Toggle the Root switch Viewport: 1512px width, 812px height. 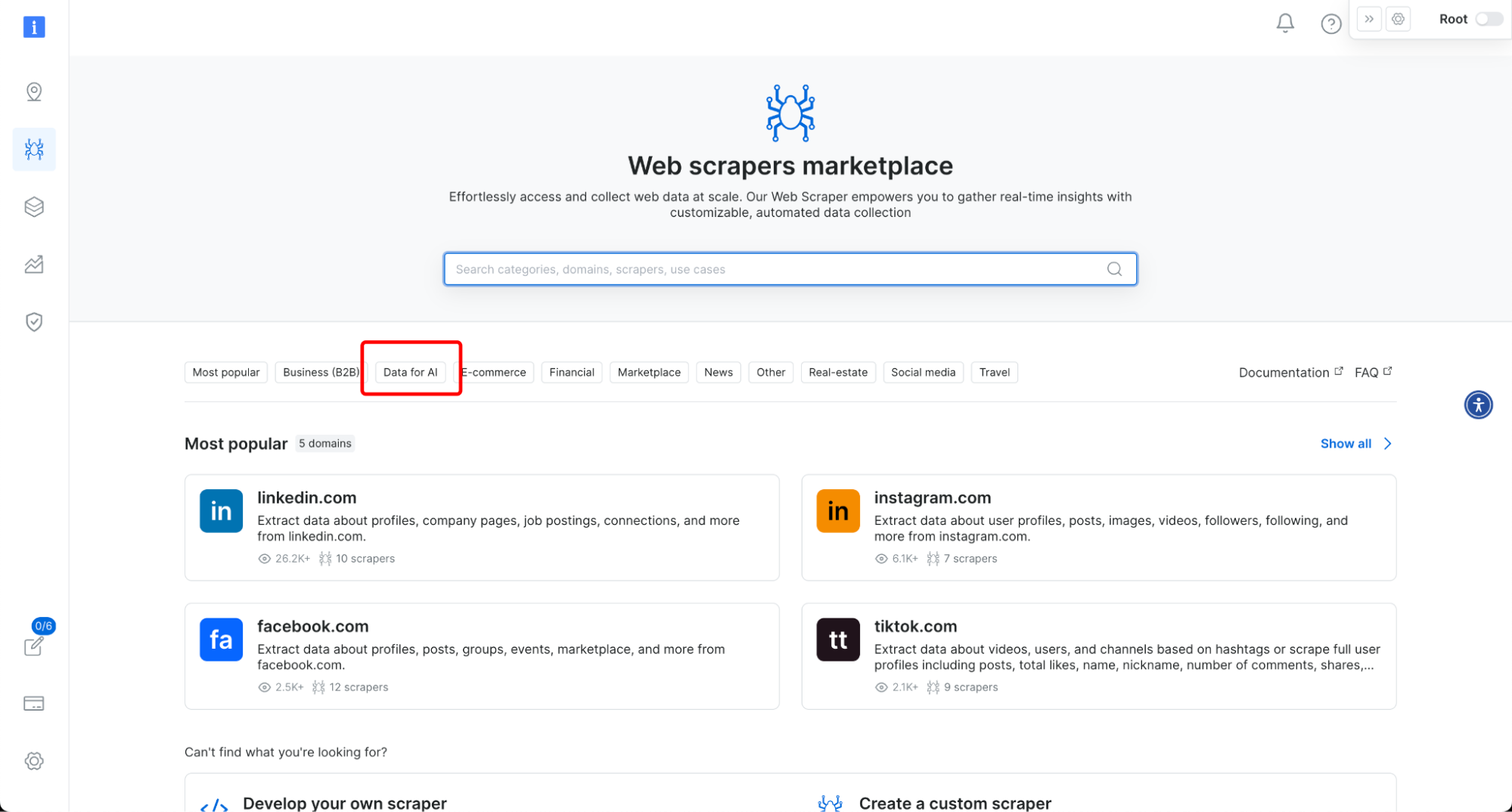1489,19
